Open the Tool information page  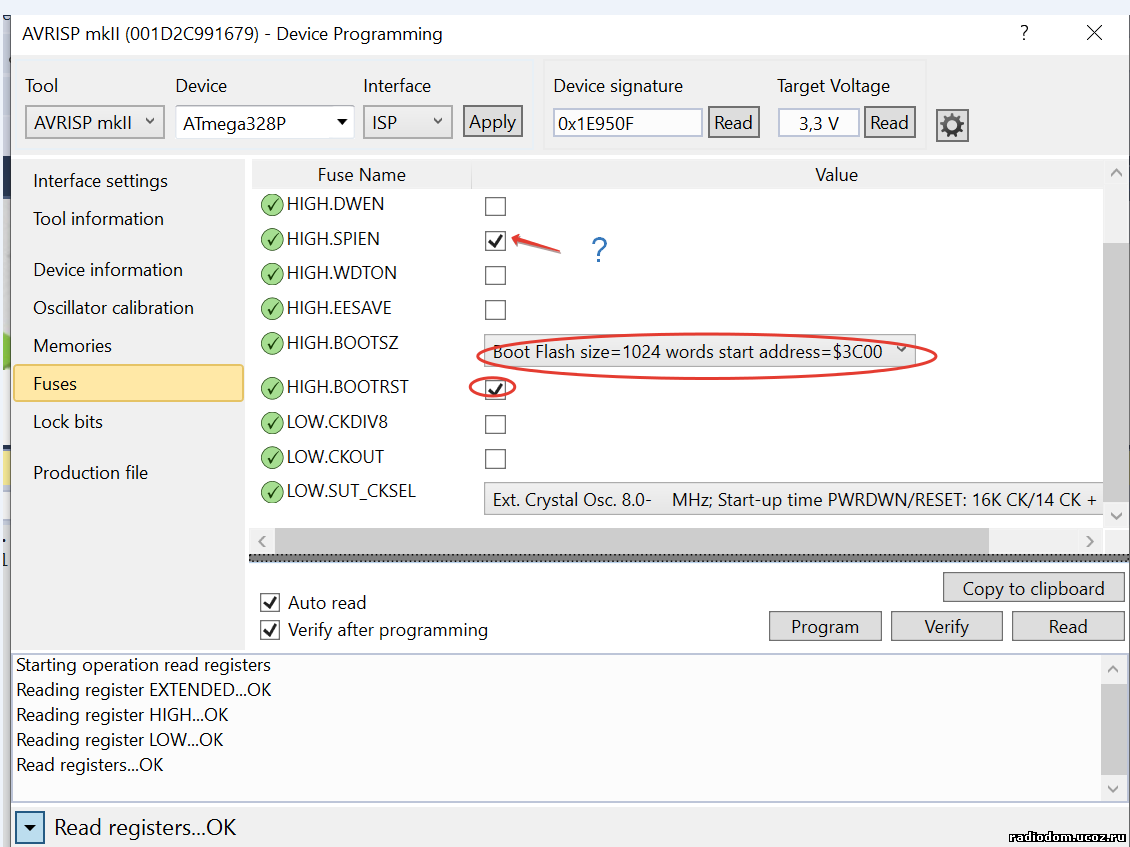pyautogui.click(x=98, y=218)
